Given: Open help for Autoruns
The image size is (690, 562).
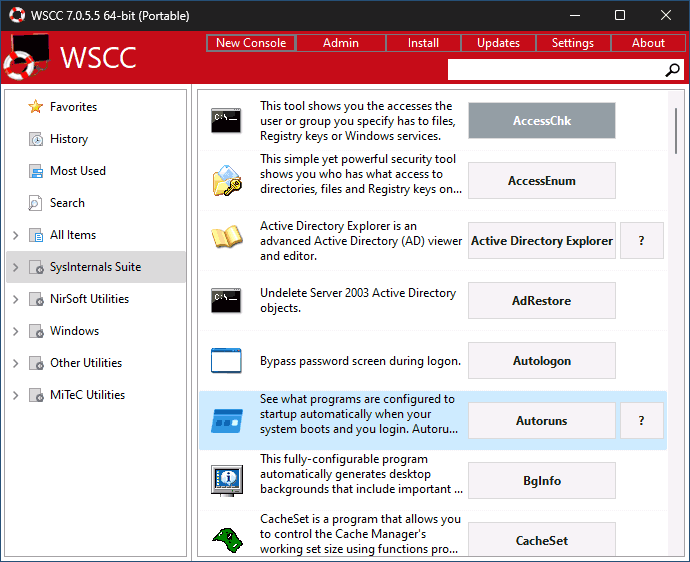Looking at the screenshot, I should pyautogui.click(x=642, y=421).
